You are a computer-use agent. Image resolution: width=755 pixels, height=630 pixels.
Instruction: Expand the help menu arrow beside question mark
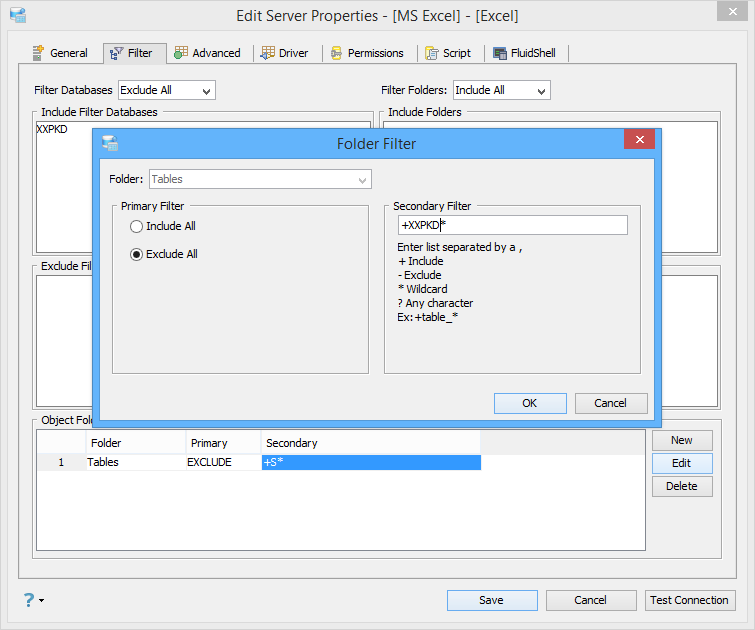coord(41,600)
